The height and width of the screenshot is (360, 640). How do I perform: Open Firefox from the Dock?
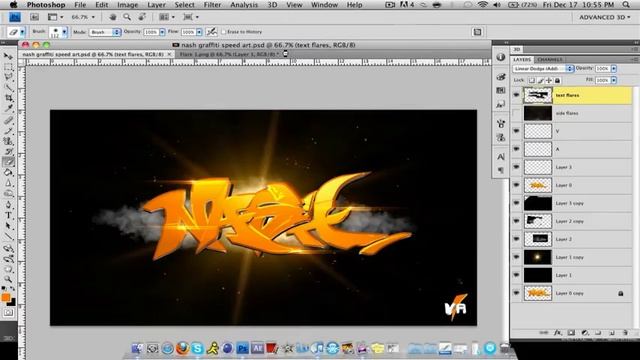click(182, 348)
